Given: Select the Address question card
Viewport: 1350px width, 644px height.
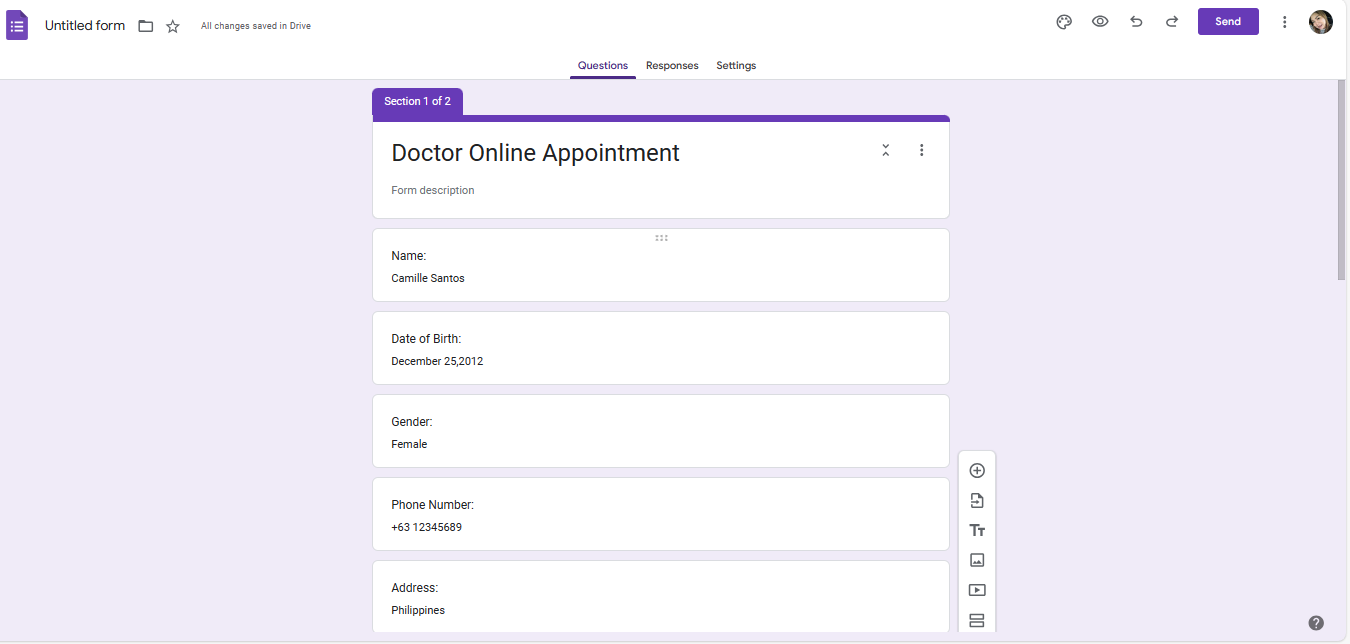Looking at the screenshot, I should point(661,597).
